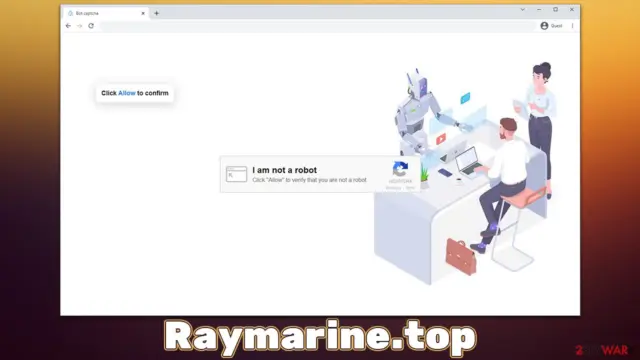
Task: Close the Bot captcha tab
Action: point(143,13)
